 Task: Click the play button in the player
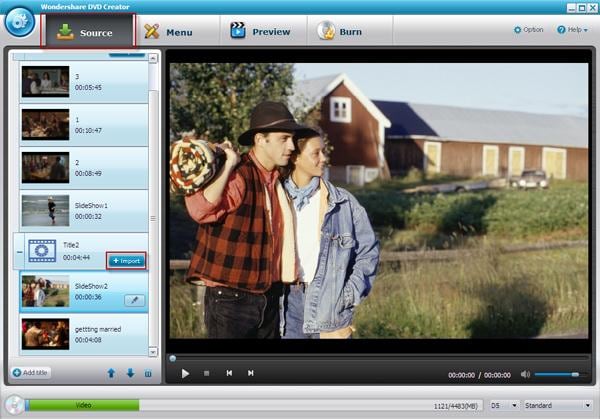[185, 373]
